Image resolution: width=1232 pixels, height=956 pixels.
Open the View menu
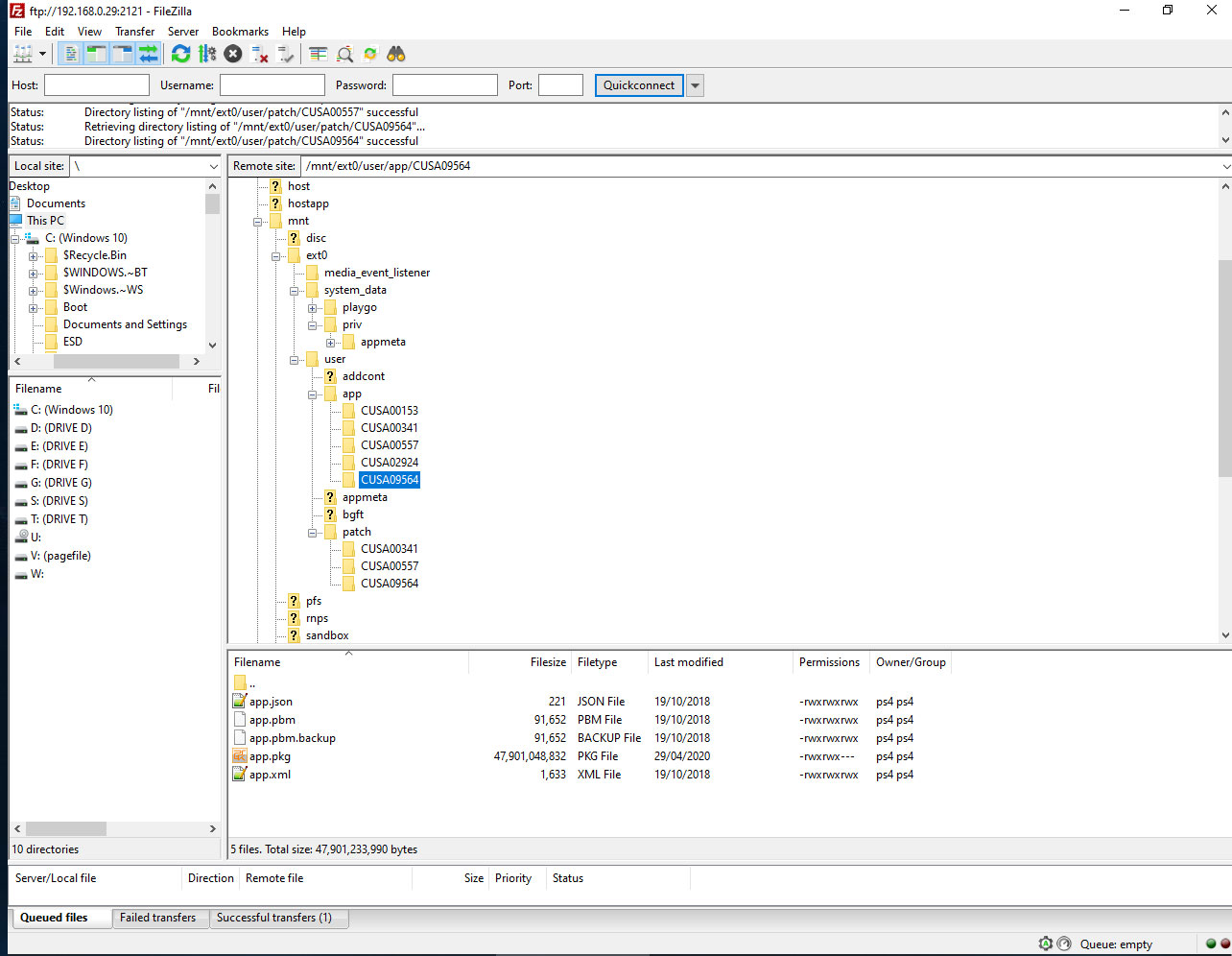click(x=89, y=32)
